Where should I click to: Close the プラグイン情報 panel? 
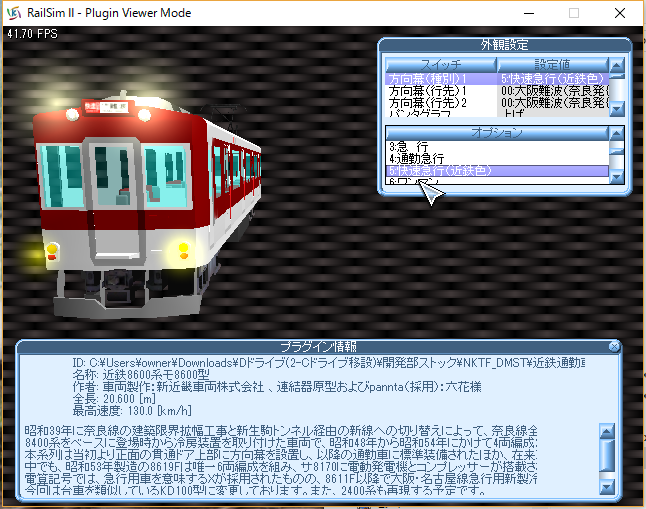pos(614,347)
